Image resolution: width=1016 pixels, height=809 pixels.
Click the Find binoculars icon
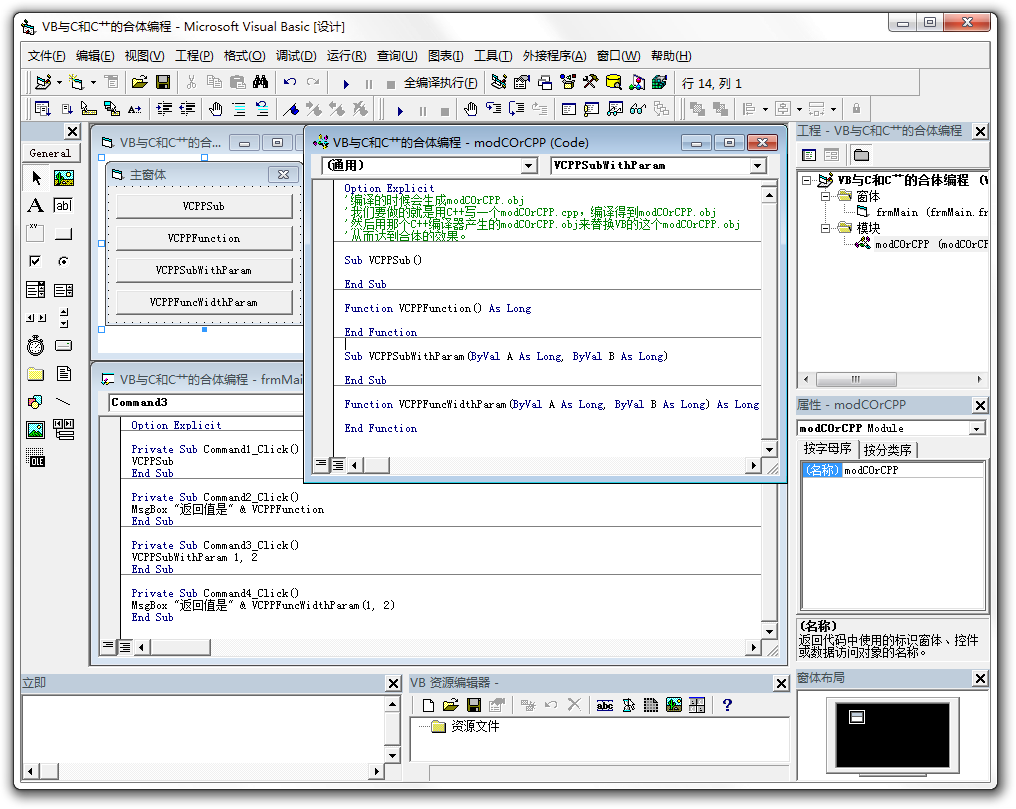point(260,82)
